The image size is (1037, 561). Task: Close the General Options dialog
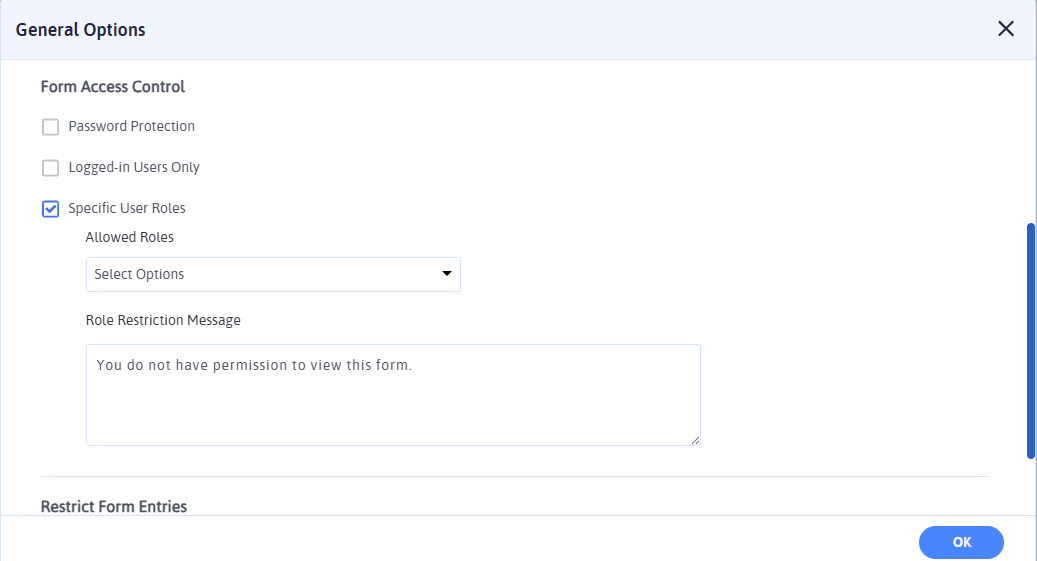click(1006, 29)
